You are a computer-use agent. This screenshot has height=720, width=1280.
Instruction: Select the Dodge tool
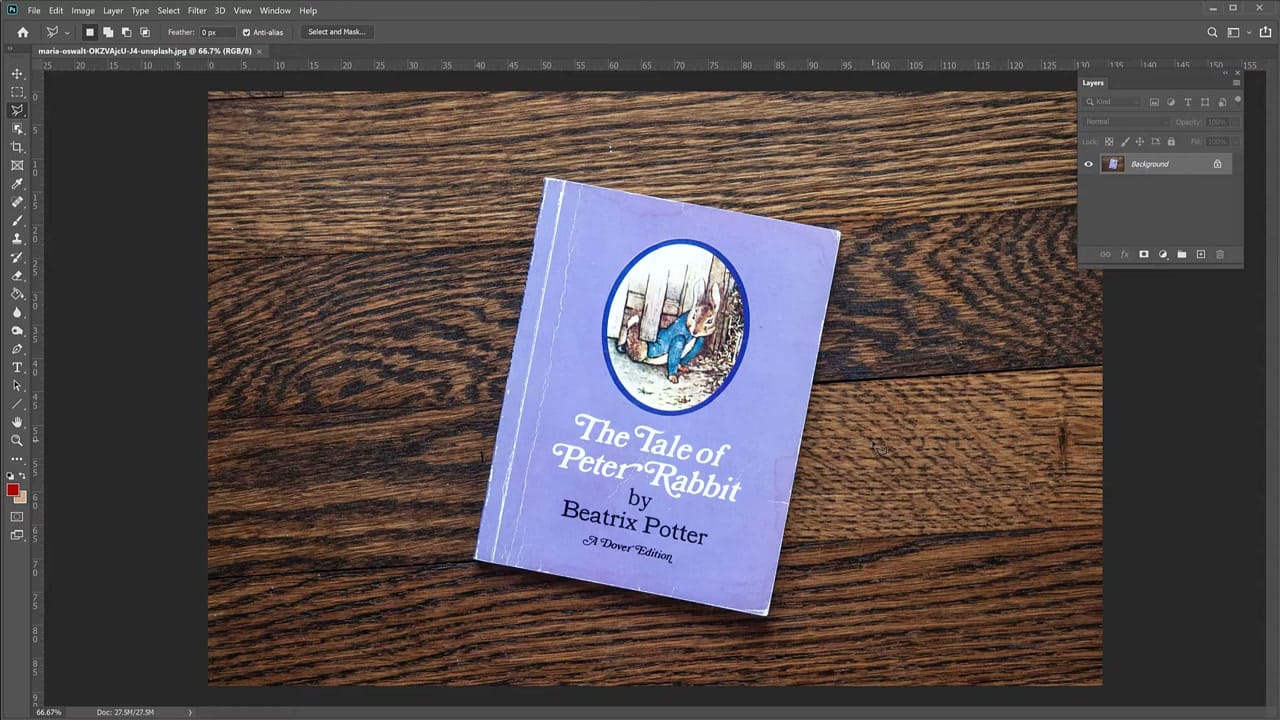17,330
